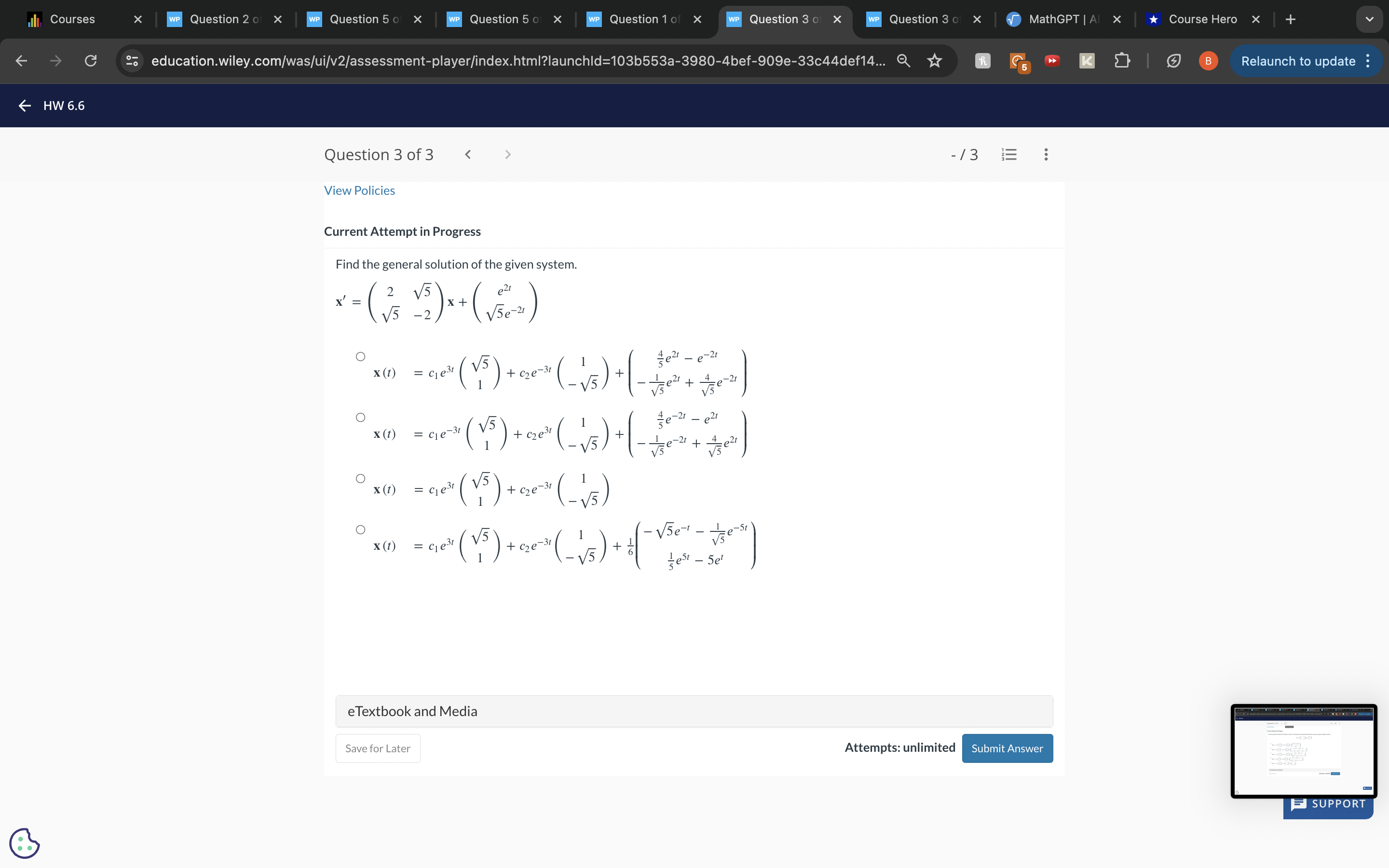This screenshot has width=1389, height=868.
Task: Reload the page with the refresh icon
Action: click(x=90, y=61)
